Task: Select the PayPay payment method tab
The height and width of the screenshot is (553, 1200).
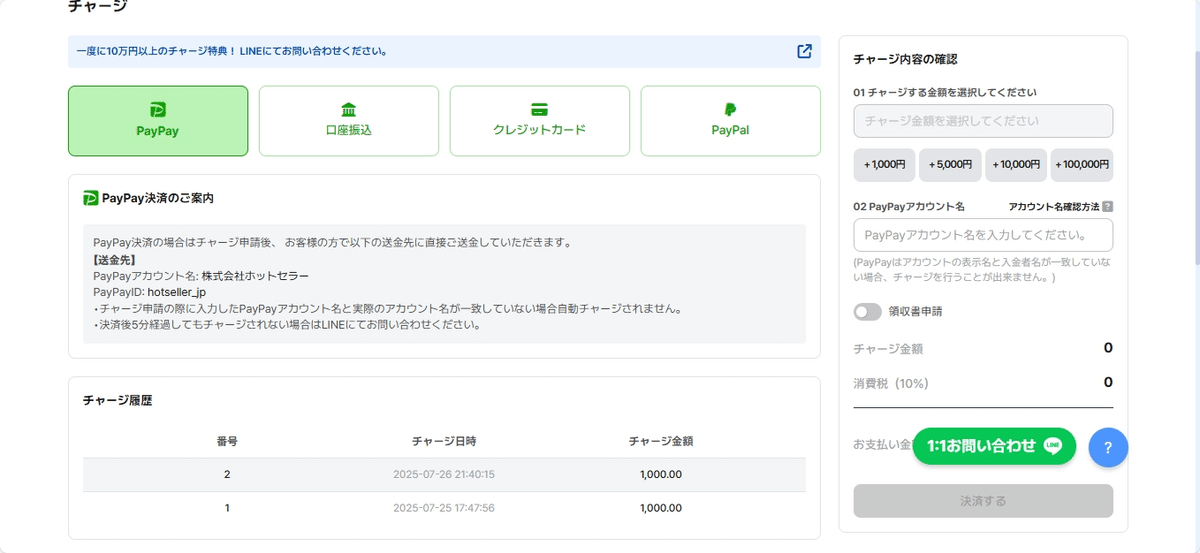Action: tap(158, 121)
